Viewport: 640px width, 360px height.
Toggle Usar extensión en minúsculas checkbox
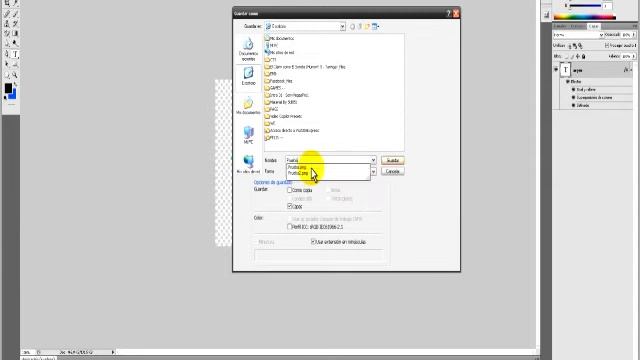pyautogui.click(x=313, y=242)
